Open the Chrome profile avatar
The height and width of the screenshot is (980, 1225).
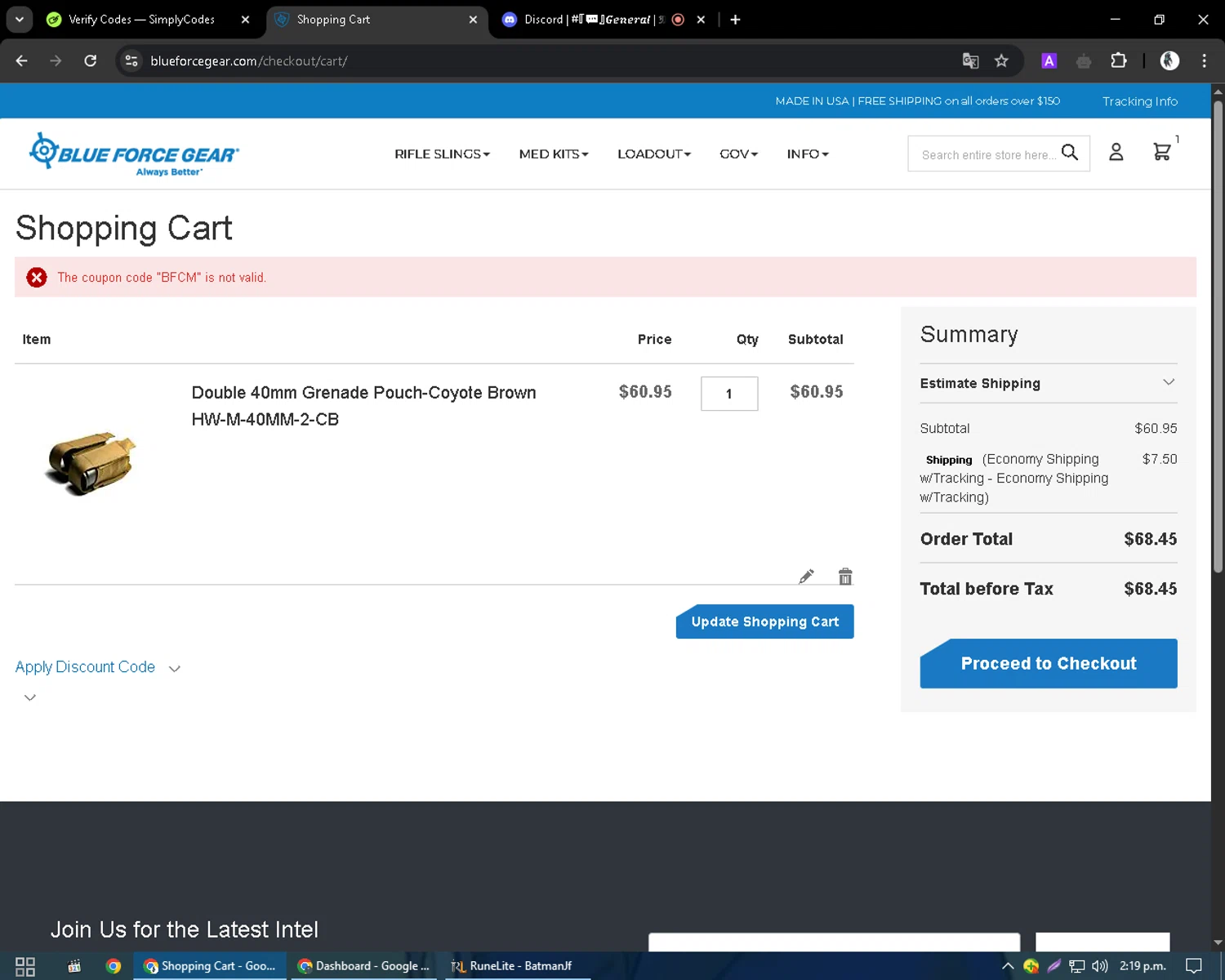point(1169,60)
